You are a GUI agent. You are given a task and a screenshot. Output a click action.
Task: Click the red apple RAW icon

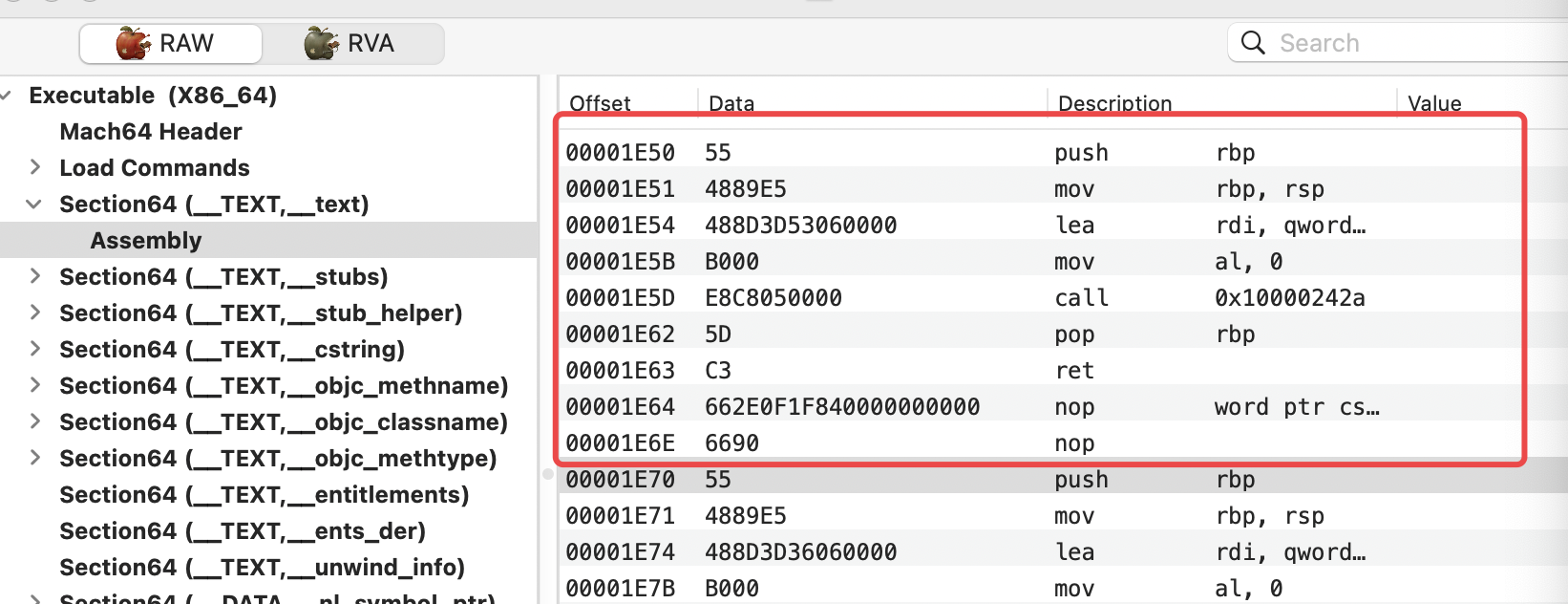pos(133,43)
